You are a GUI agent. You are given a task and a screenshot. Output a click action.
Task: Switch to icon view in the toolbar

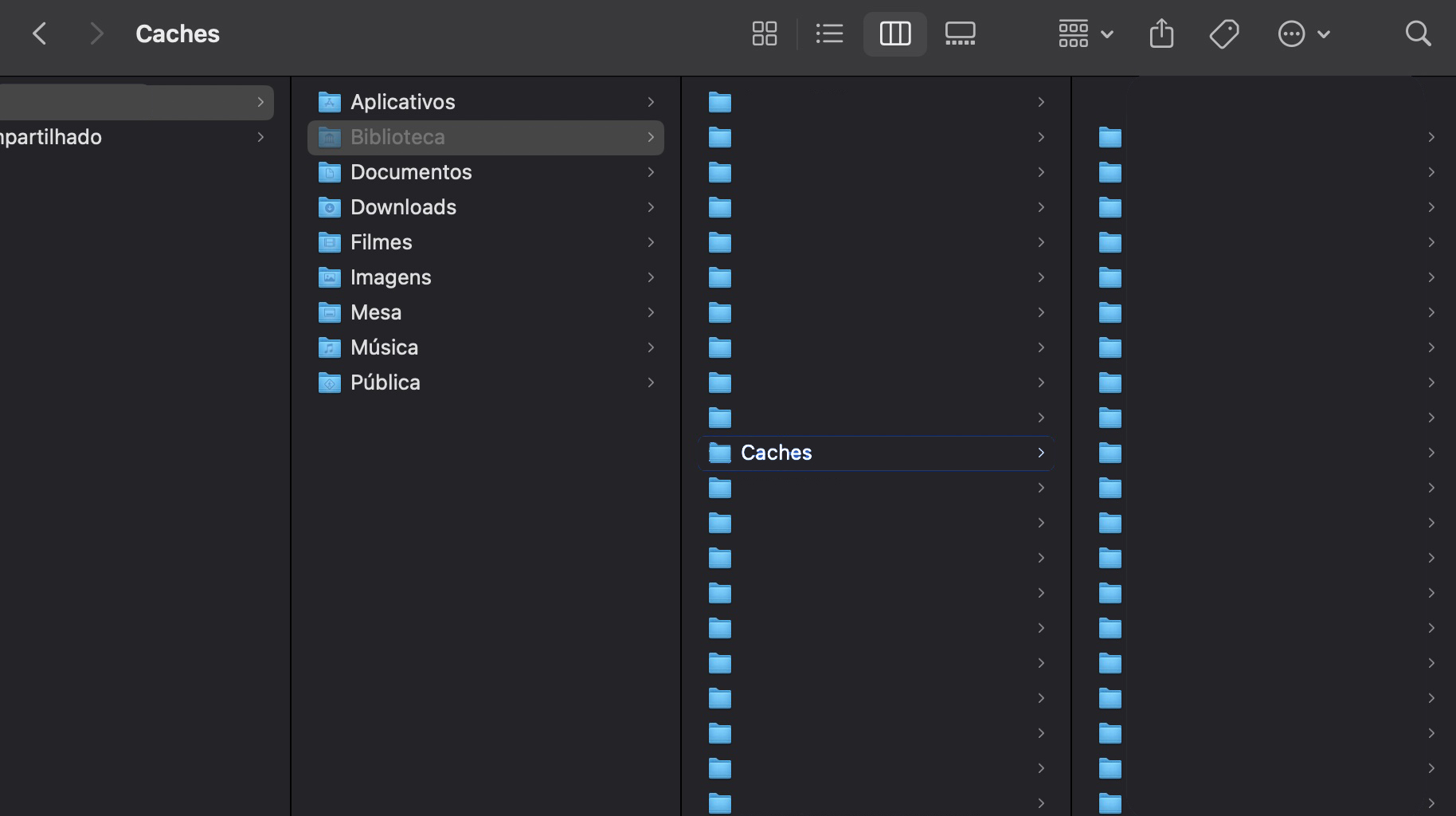pyautogui.click(x=765, y=33)
